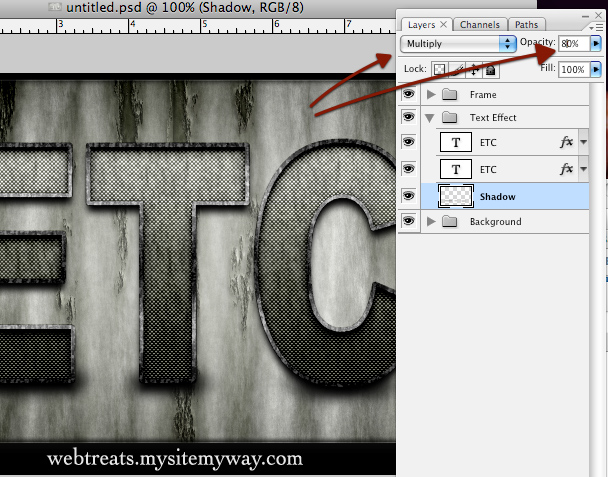608x477 pixels.
Task: Hide the Shadow layer via eye icon
Action: point(408,195)
